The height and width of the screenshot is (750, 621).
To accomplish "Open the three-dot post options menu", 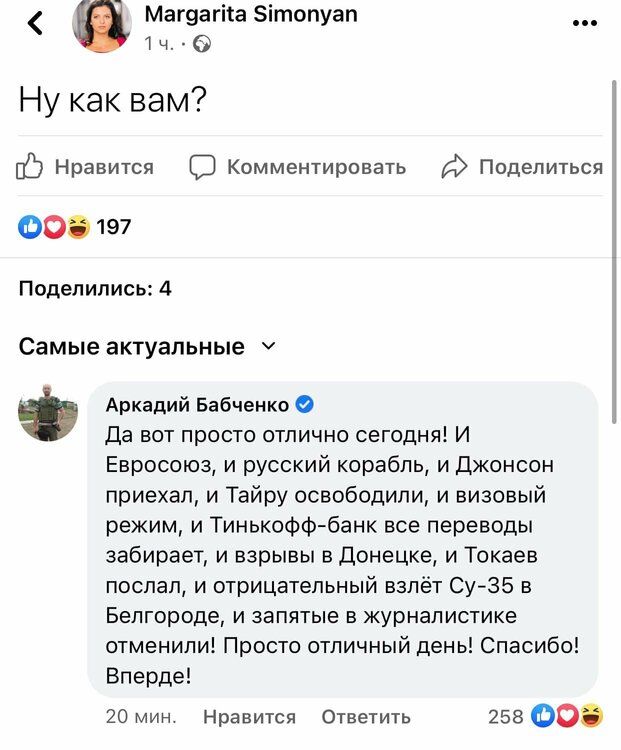I will [x=585, y=22].
